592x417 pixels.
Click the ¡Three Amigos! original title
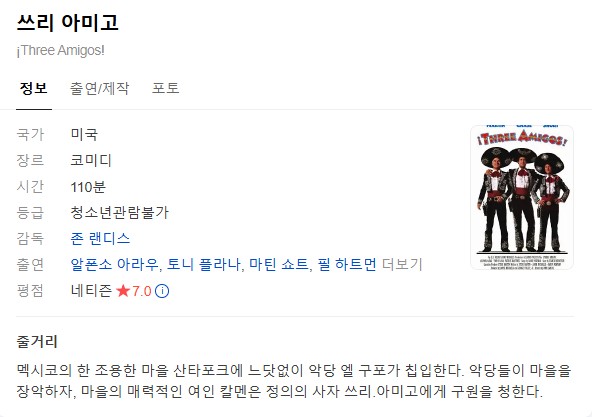(60, 50)
